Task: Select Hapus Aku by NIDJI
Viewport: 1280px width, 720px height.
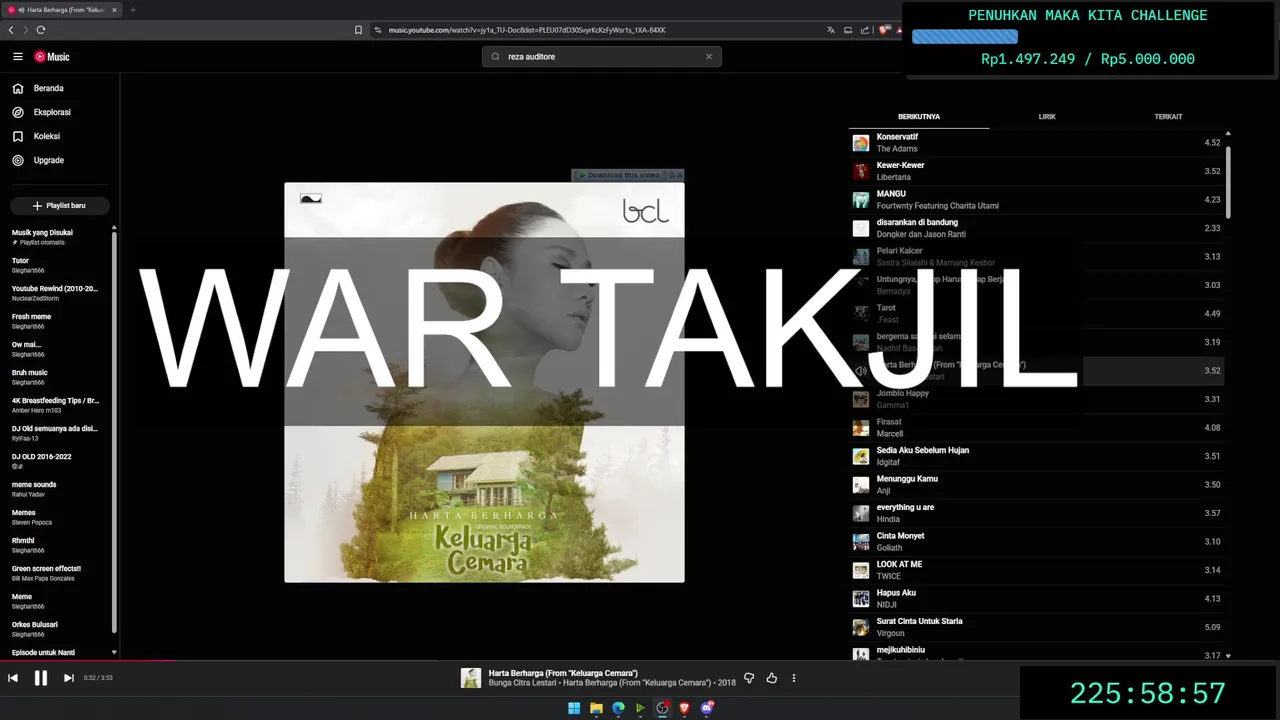Action: click(x=1036, y=599)
